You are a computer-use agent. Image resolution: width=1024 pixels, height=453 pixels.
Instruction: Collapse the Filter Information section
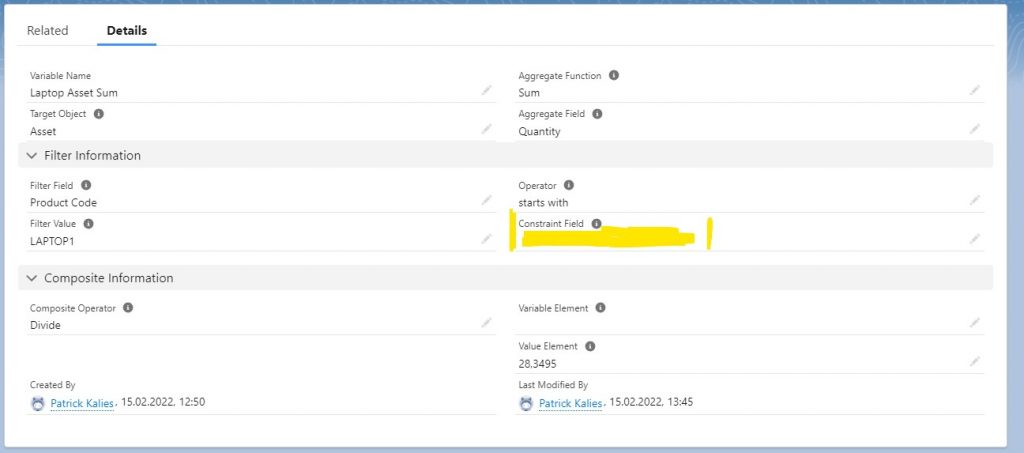32,156
